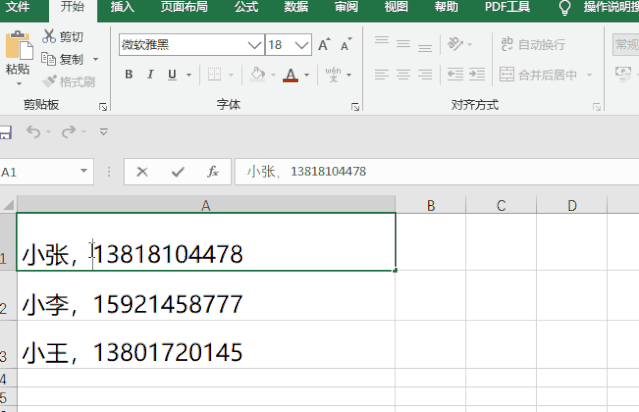
Task: Confirm entry with formula bar checkmark
Action: (177, 172)
